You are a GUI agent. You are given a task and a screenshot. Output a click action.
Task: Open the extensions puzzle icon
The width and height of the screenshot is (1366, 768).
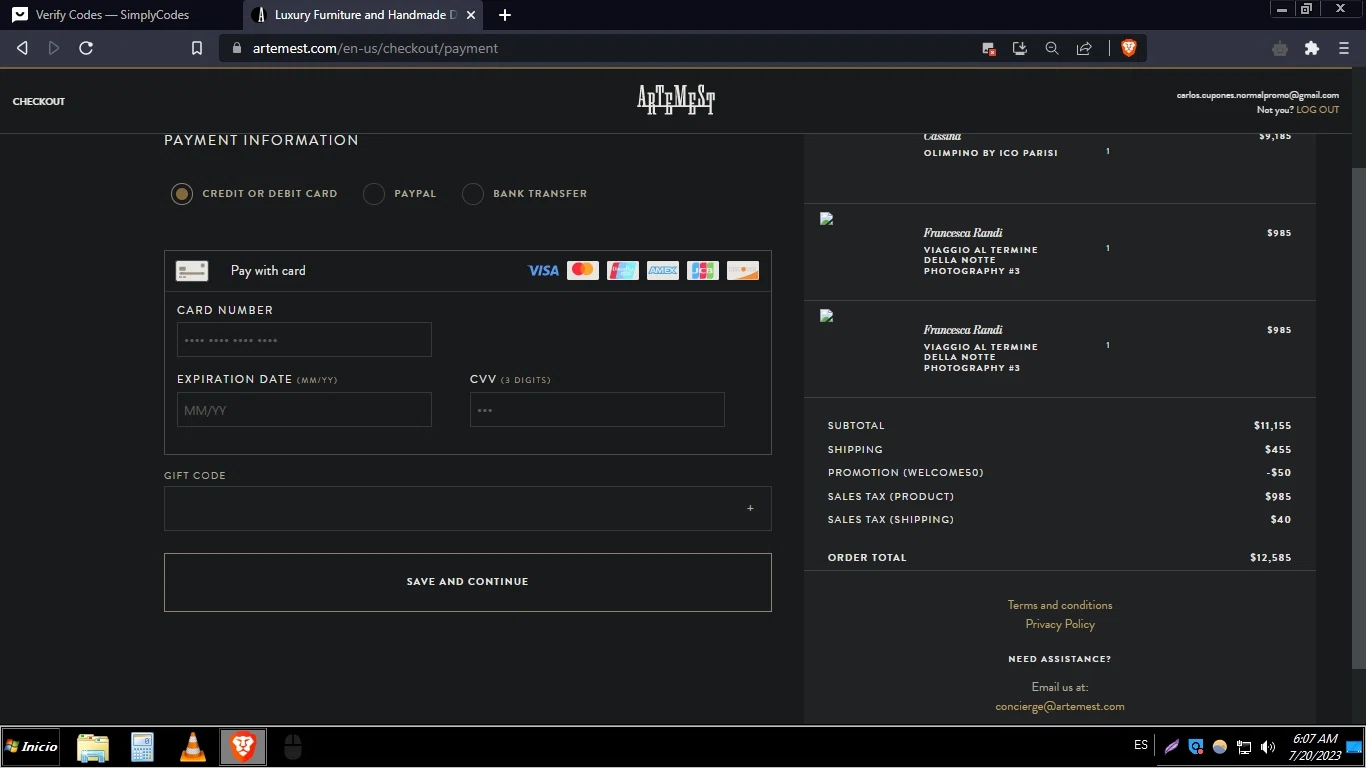click(x=1312, y=48)
